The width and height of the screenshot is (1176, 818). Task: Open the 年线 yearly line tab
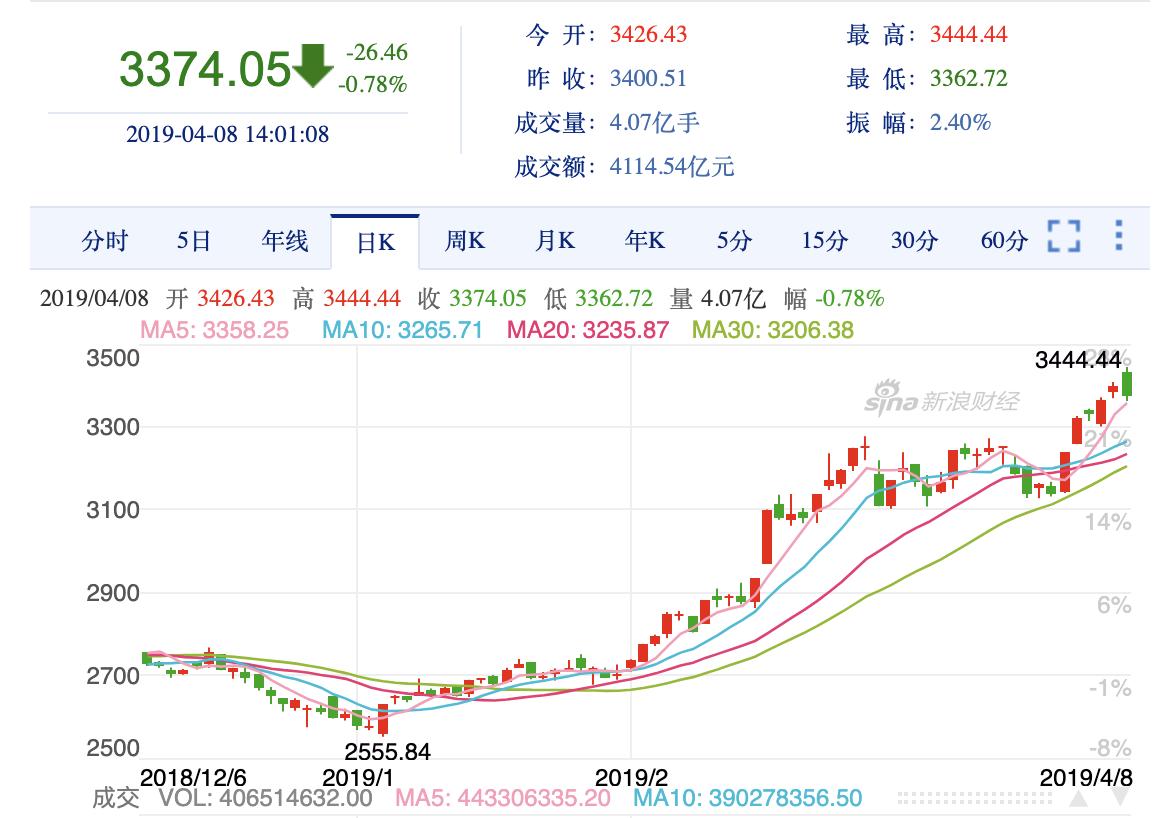point(285,241)
